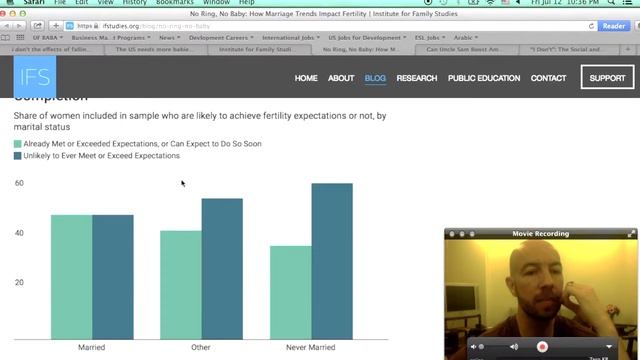This screenshot has width=640, height=360.
Task: Click the dark blue legend swatch
Action: pos(18,156)
